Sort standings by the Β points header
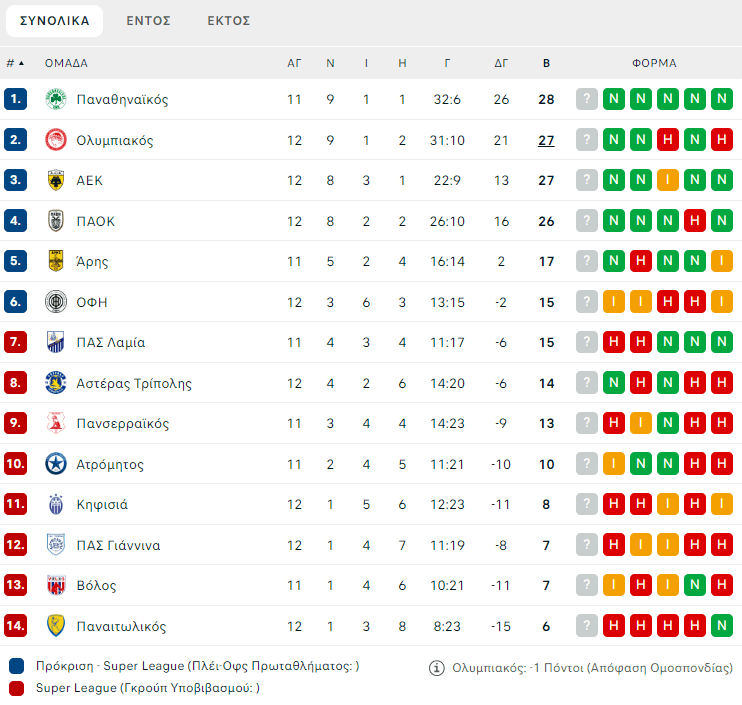 click(x=546, y=63)
